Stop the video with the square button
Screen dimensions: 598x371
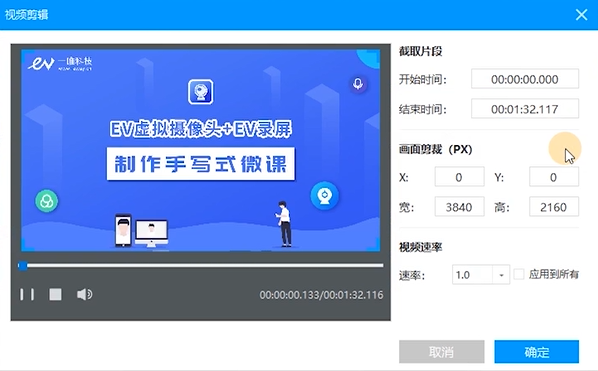point(55,294)
